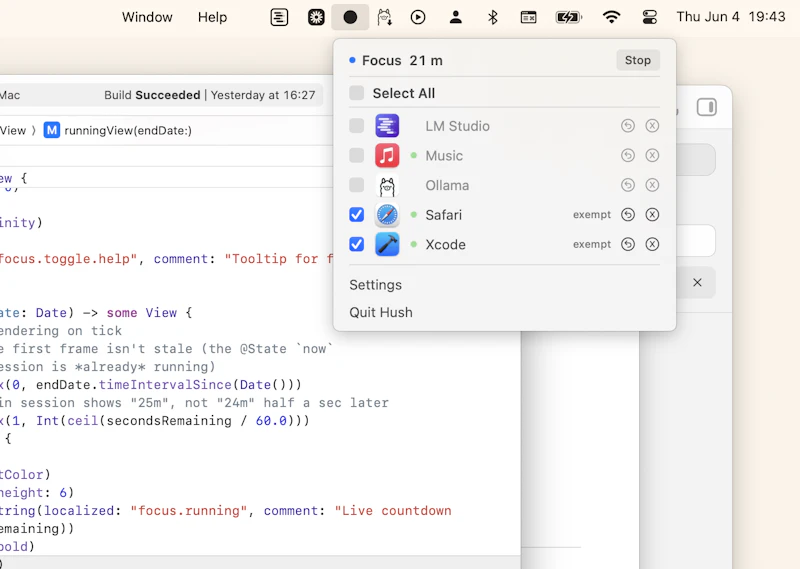Stop the Focus session
Viewport: 800px width, 569px height.
638,60
